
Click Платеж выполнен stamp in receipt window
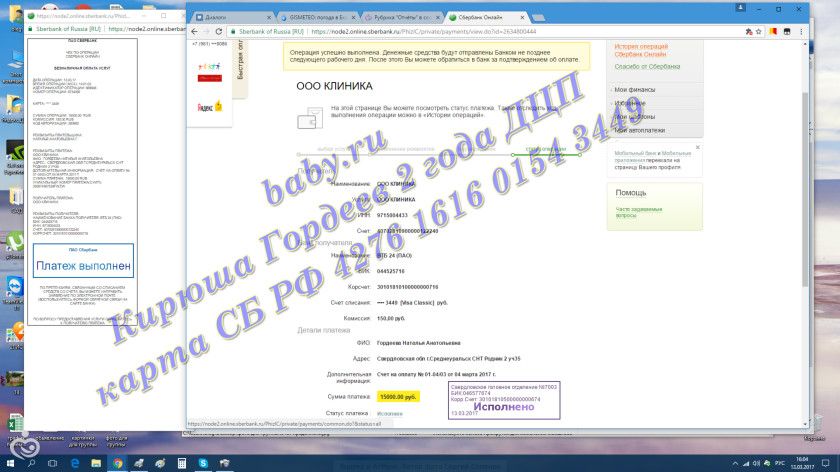[x=83, y=261]
